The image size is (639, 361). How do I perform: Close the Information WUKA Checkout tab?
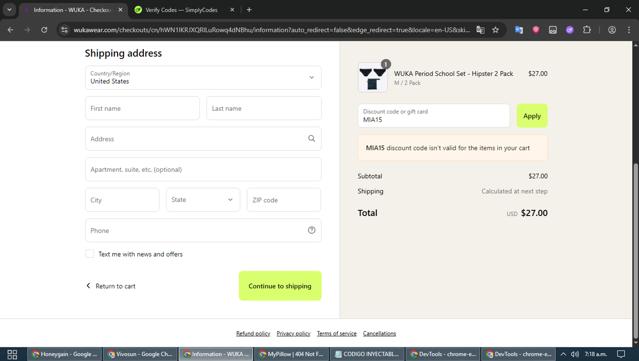click(x=120, y=10)
